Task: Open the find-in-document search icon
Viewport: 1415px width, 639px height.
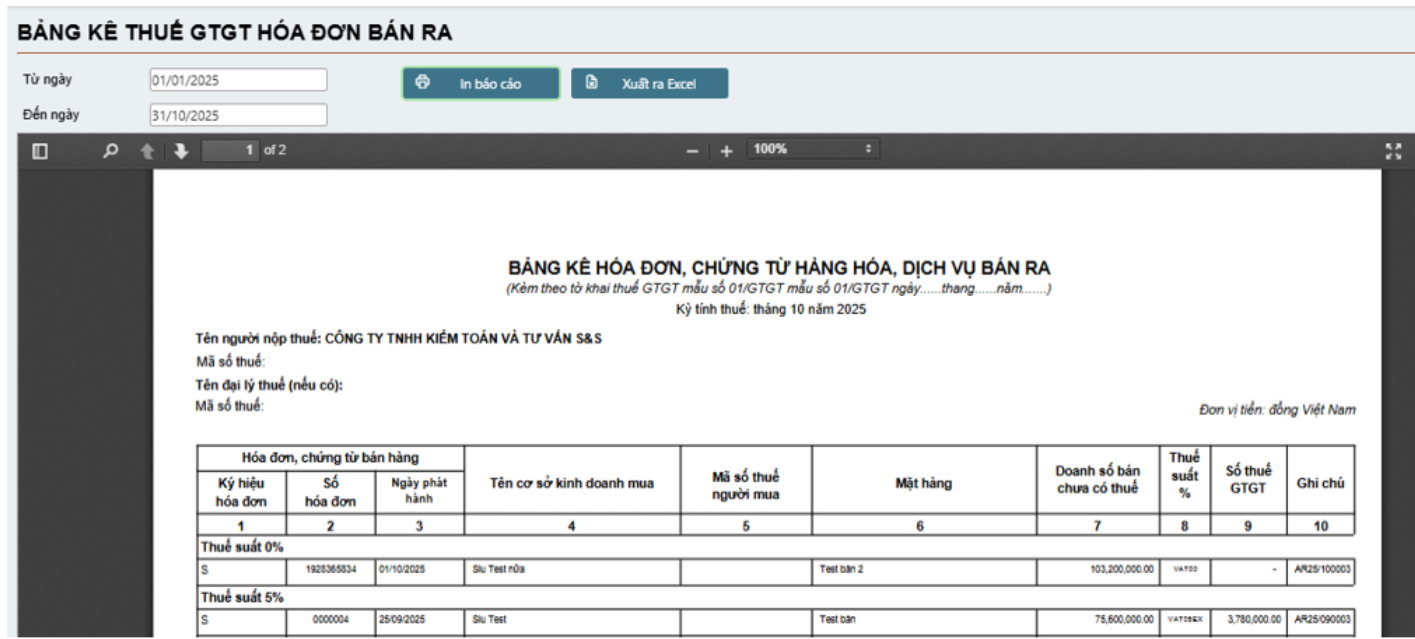Action: 111,151
